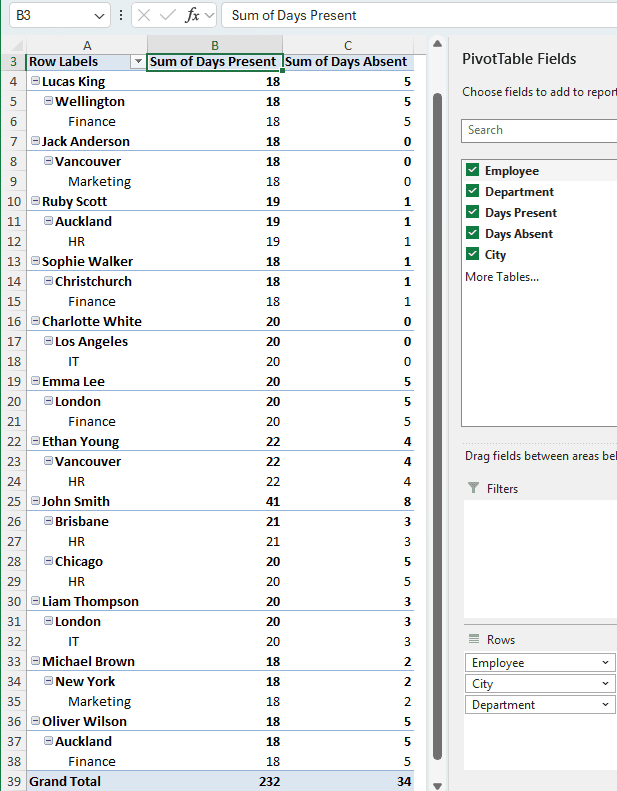Click the Insert Function fx icon
Screen dimensions: 617x791
coord(192,16)
